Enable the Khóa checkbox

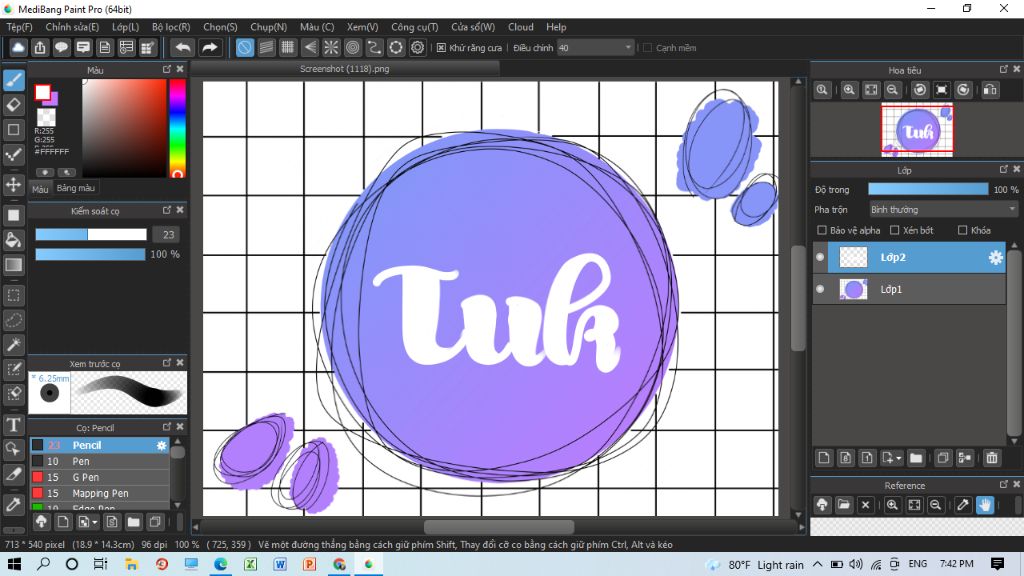(962, 230)
